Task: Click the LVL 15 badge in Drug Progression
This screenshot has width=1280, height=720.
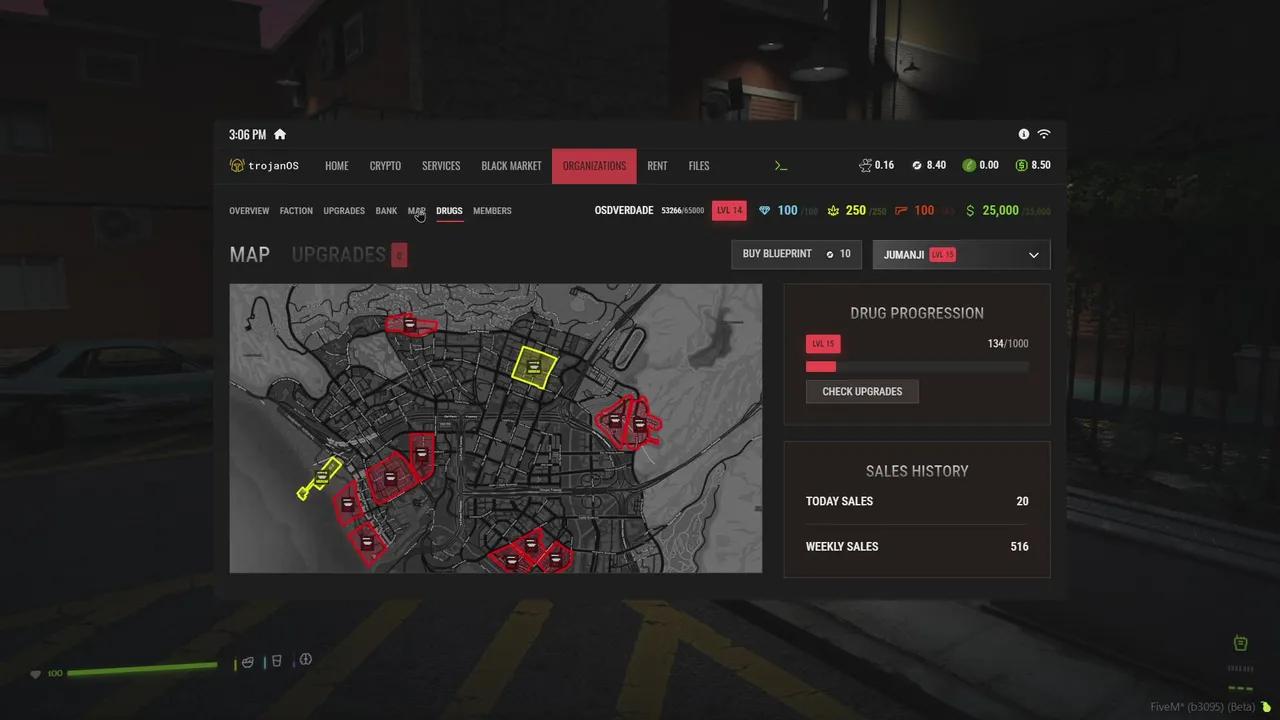Action: coord(823,344)
